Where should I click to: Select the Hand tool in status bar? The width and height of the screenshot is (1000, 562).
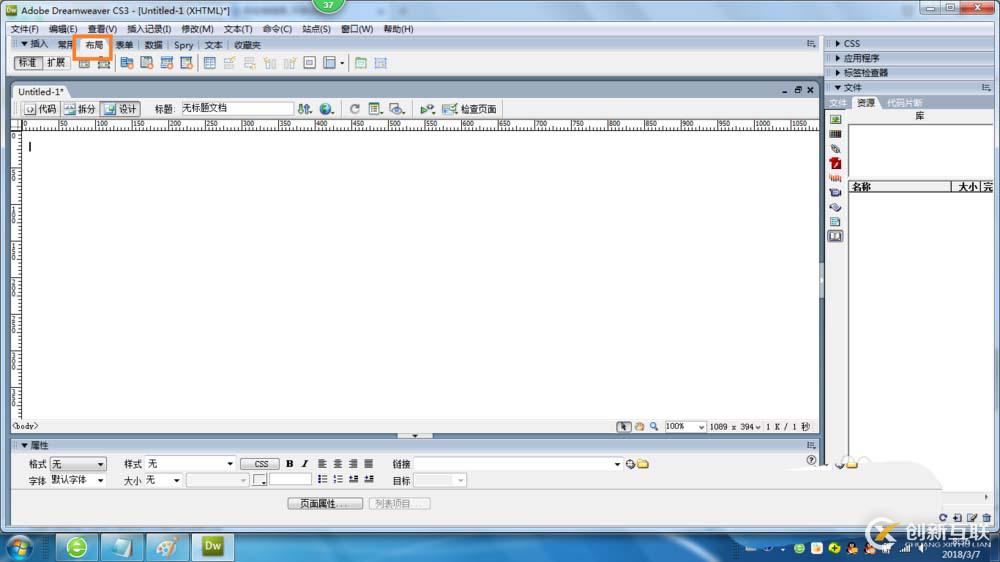click(x=639, y=427)
